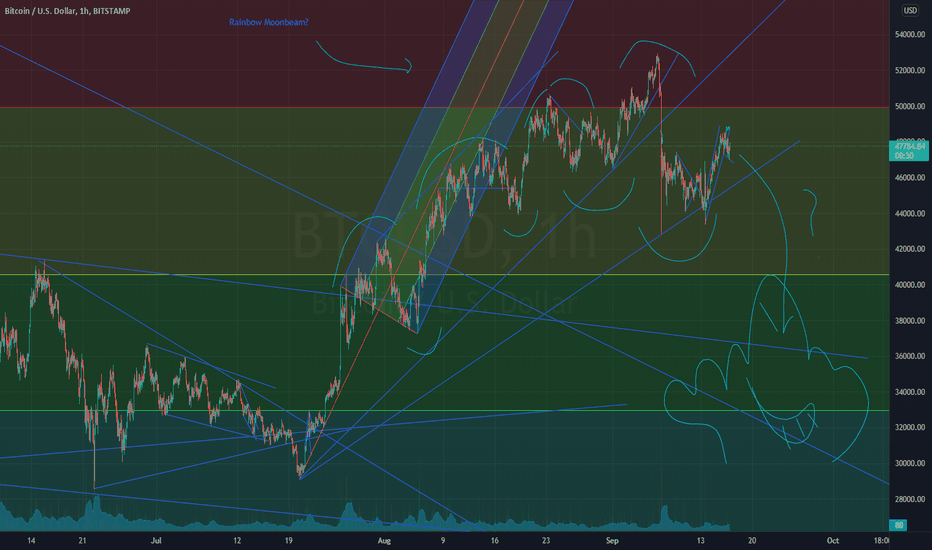This screenshot has width=932, height=550.
Task: Click the 16 date label on time axis
Action: coord(494,540)
